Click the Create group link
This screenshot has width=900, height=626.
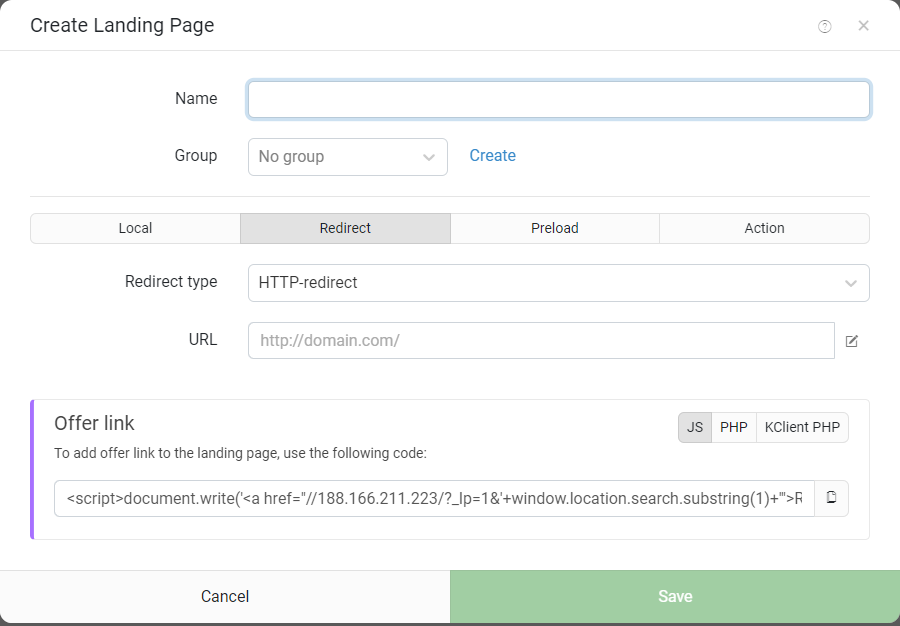click(492, 155)
